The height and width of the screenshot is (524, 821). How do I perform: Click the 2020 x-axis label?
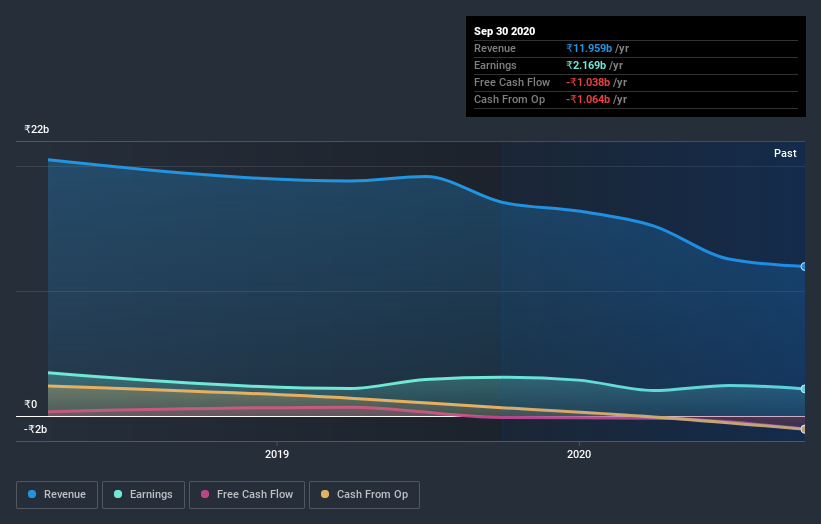pyautogui.click(x=579, y=454)
